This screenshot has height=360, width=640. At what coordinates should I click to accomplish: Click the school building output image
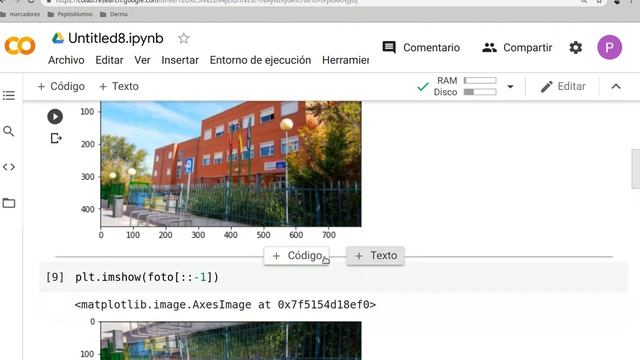pos(231,164)
